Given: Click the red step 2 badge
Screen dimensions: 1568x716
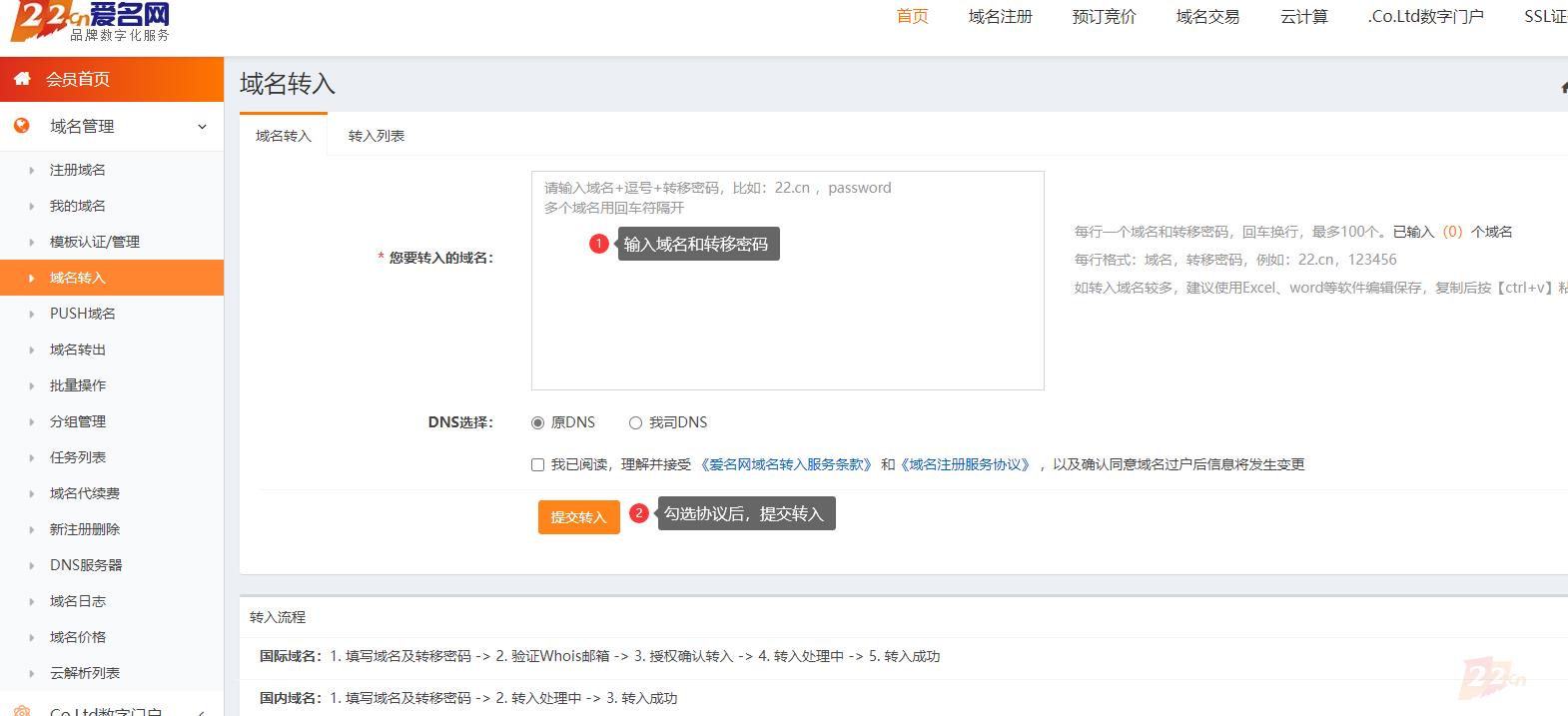Looking at the screenshot, I should [x=639, y=513].
